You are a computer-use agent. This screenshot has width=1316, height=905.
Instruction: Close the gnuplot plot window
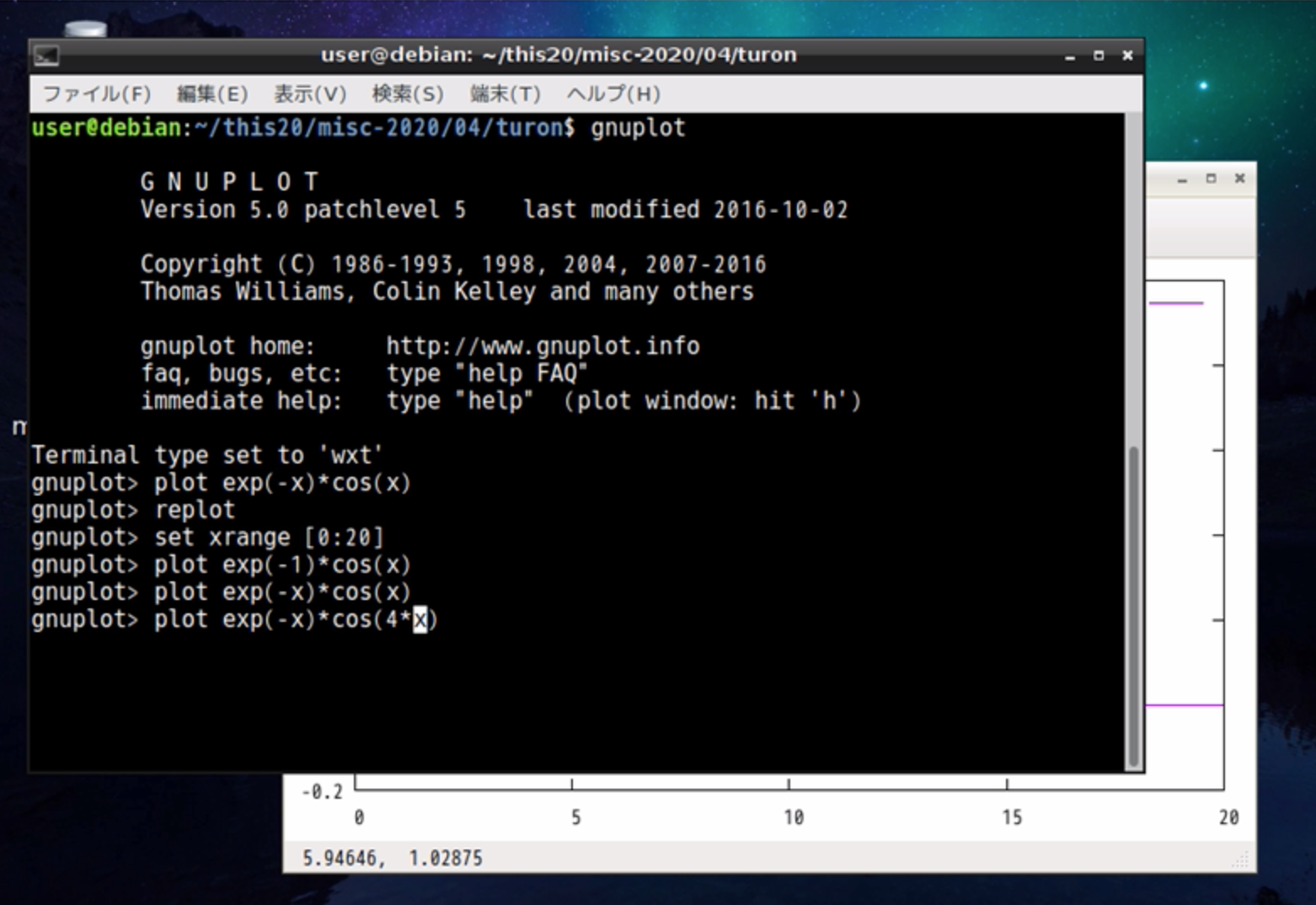tap(1239, 179)
